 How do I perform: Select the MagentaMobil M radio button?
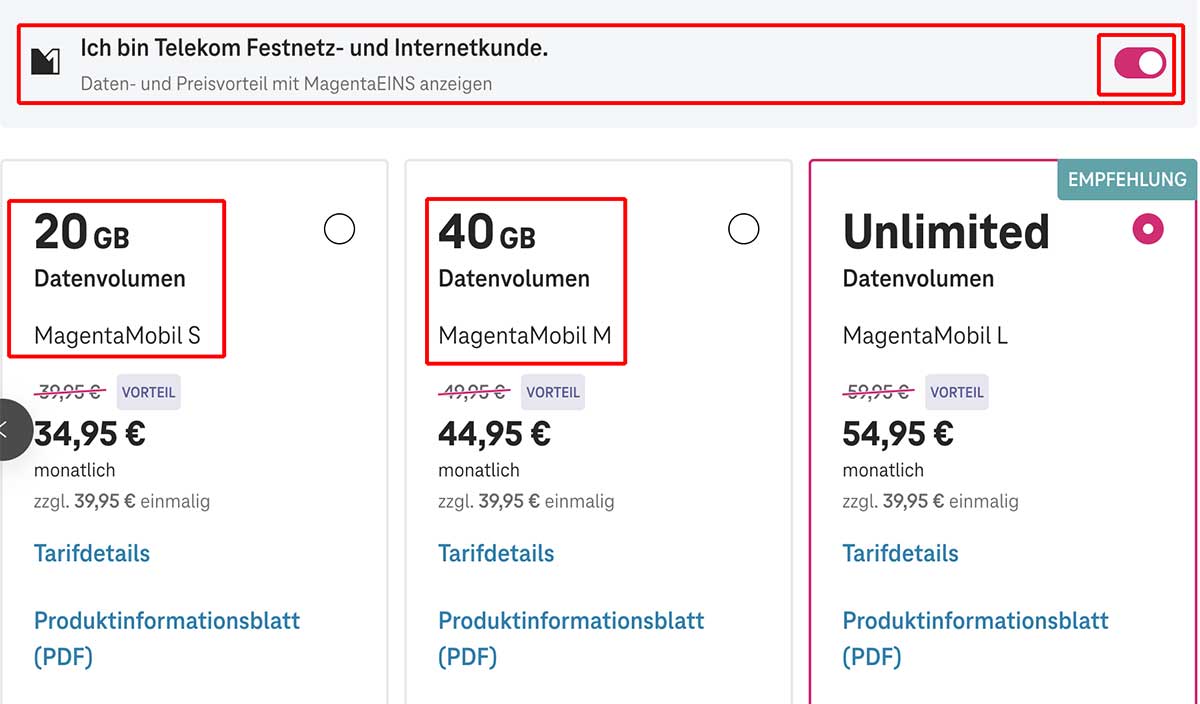pyautogui.click(x=743, y=229)
